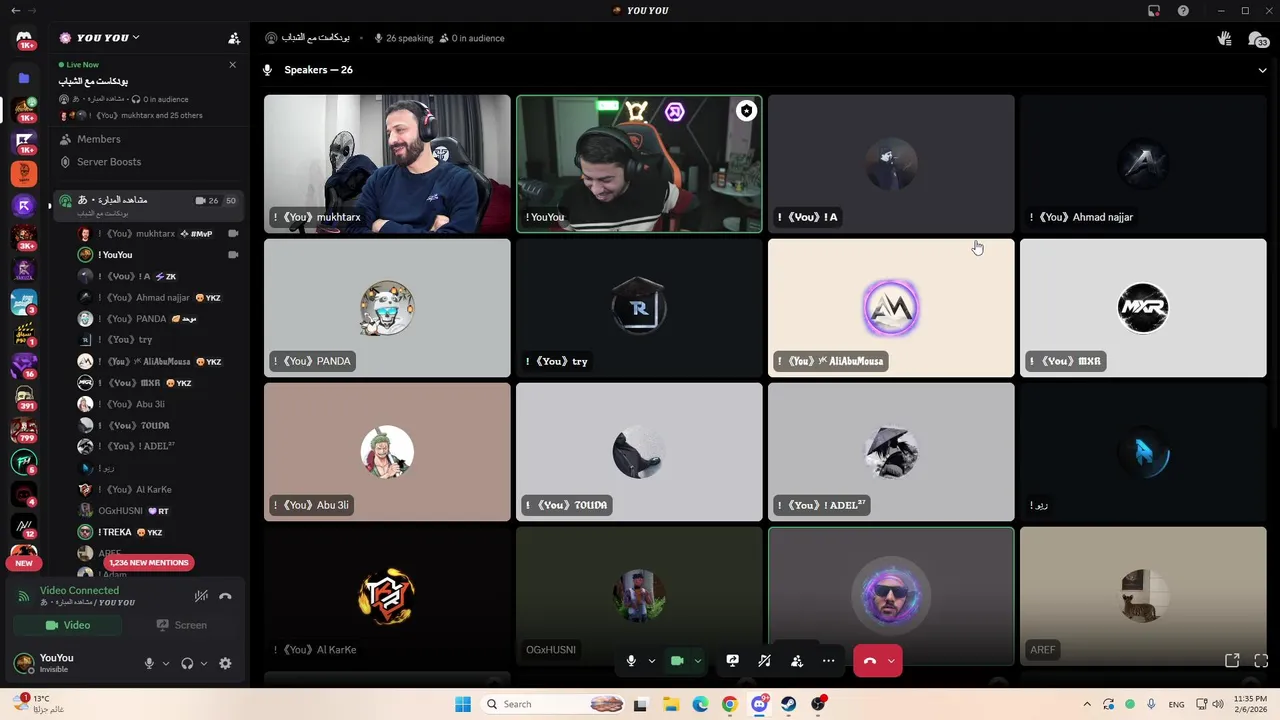Click the move to audience person icon

pos(797,661)
